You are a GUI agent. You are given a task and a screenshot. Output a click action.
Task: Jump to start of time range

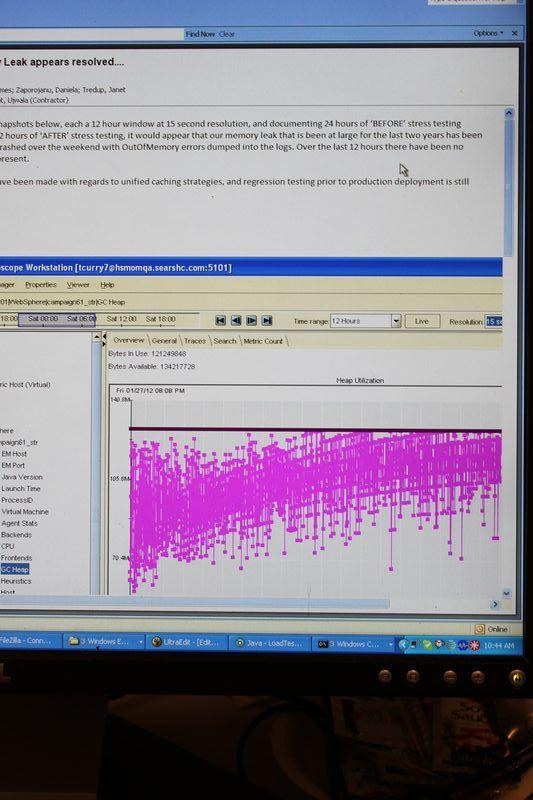(x=220, y=320)
